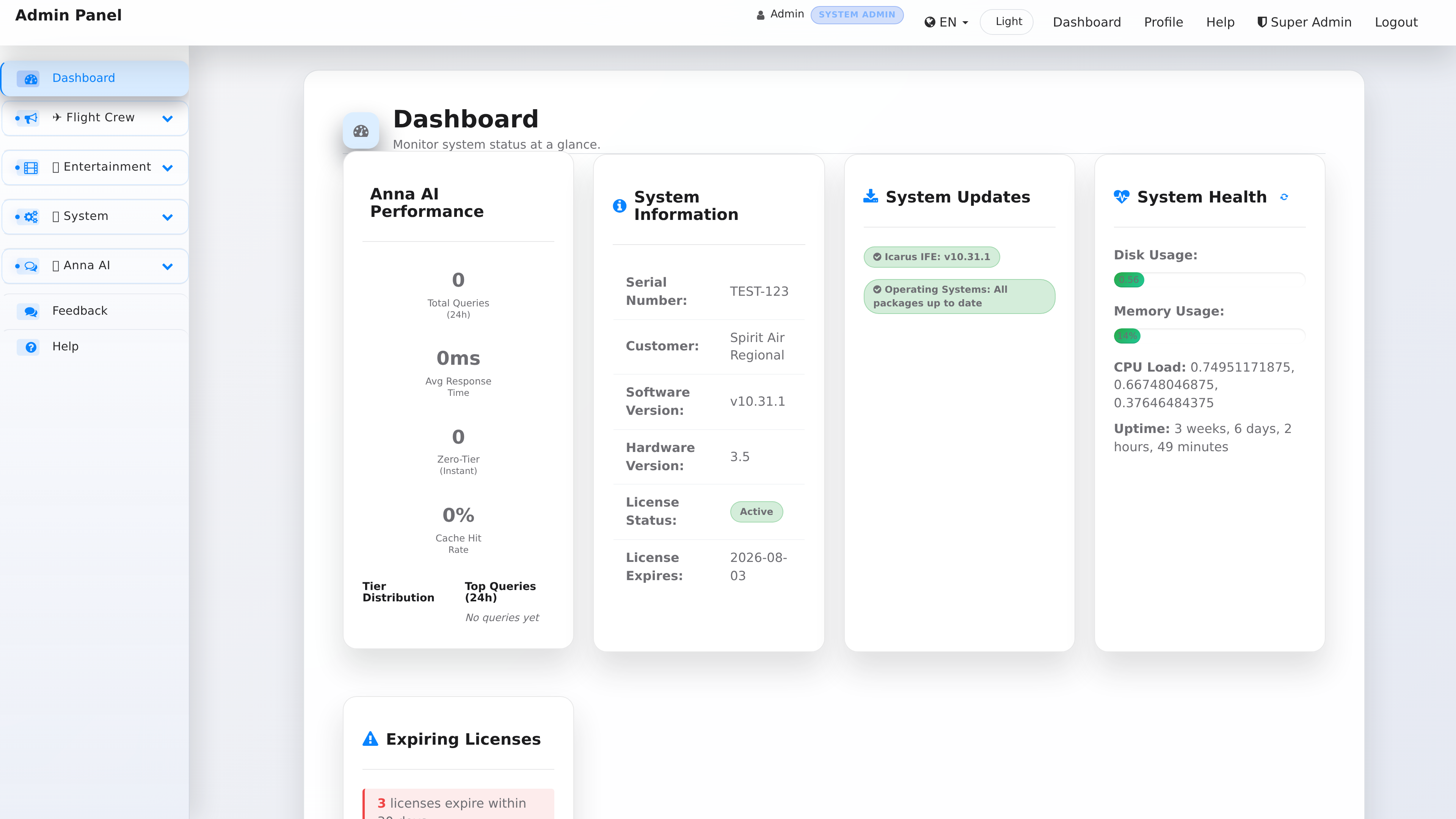Open Help in the sidebar
The width and height of the screenshot is (1456, 819).
click(95, 347)
